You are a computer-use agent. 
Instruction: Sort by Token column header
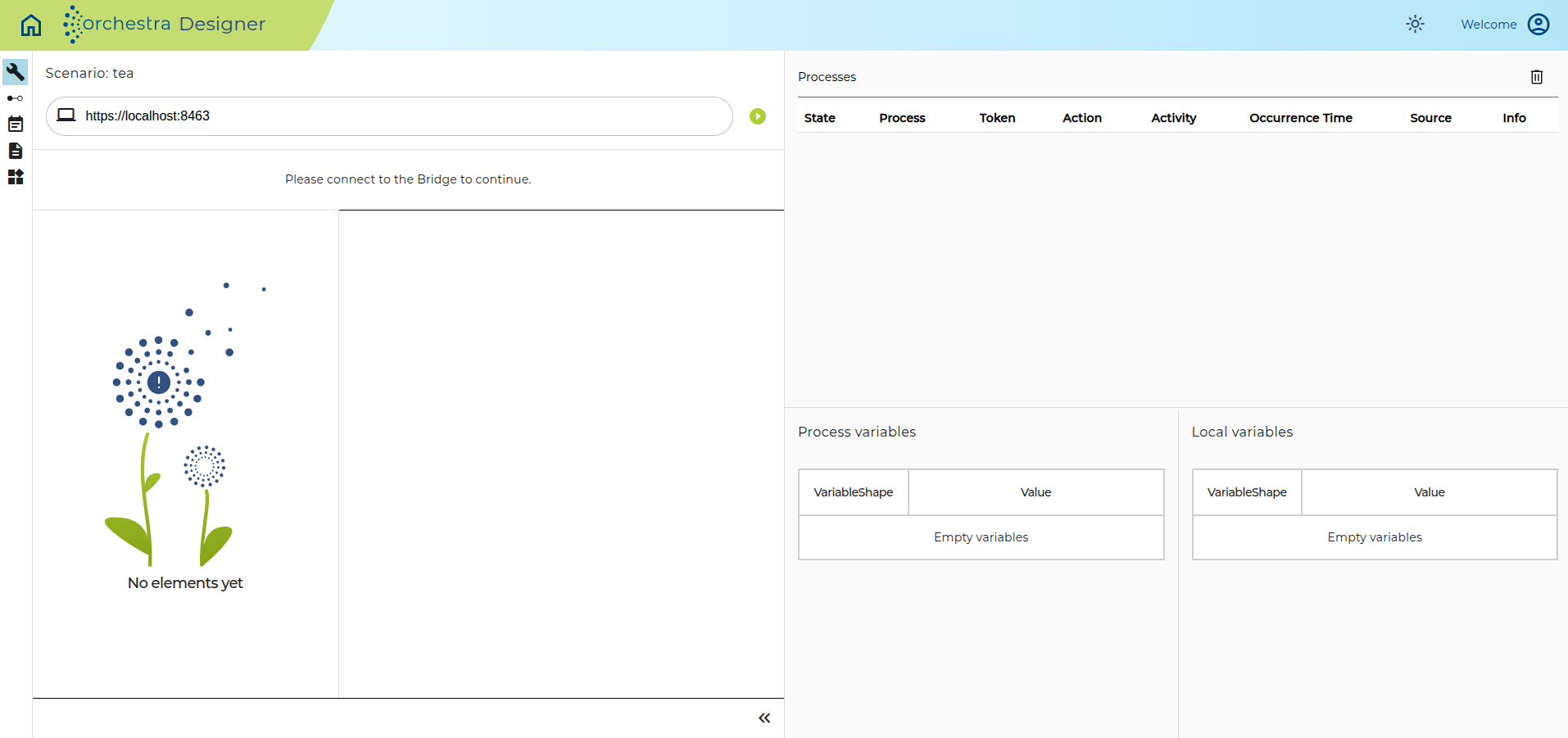(997, 118)
